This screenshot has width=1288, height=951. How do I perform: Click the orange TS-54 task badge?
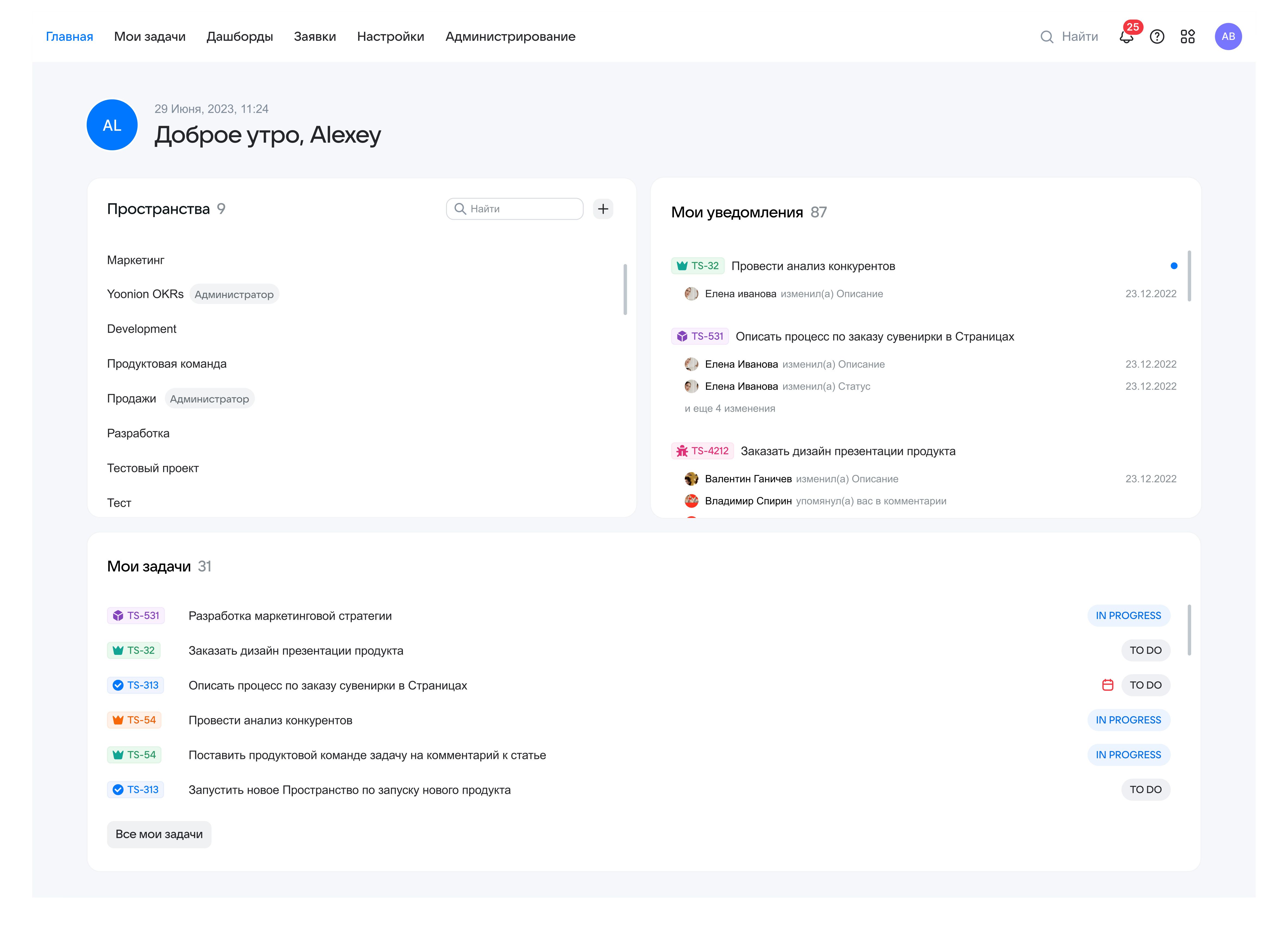pyautogui.click(x=134, y=720)
